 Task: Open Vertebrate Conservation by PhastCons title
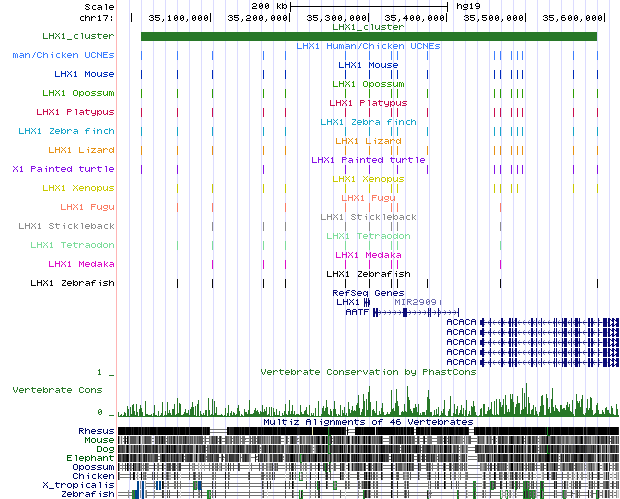[368, 371]
